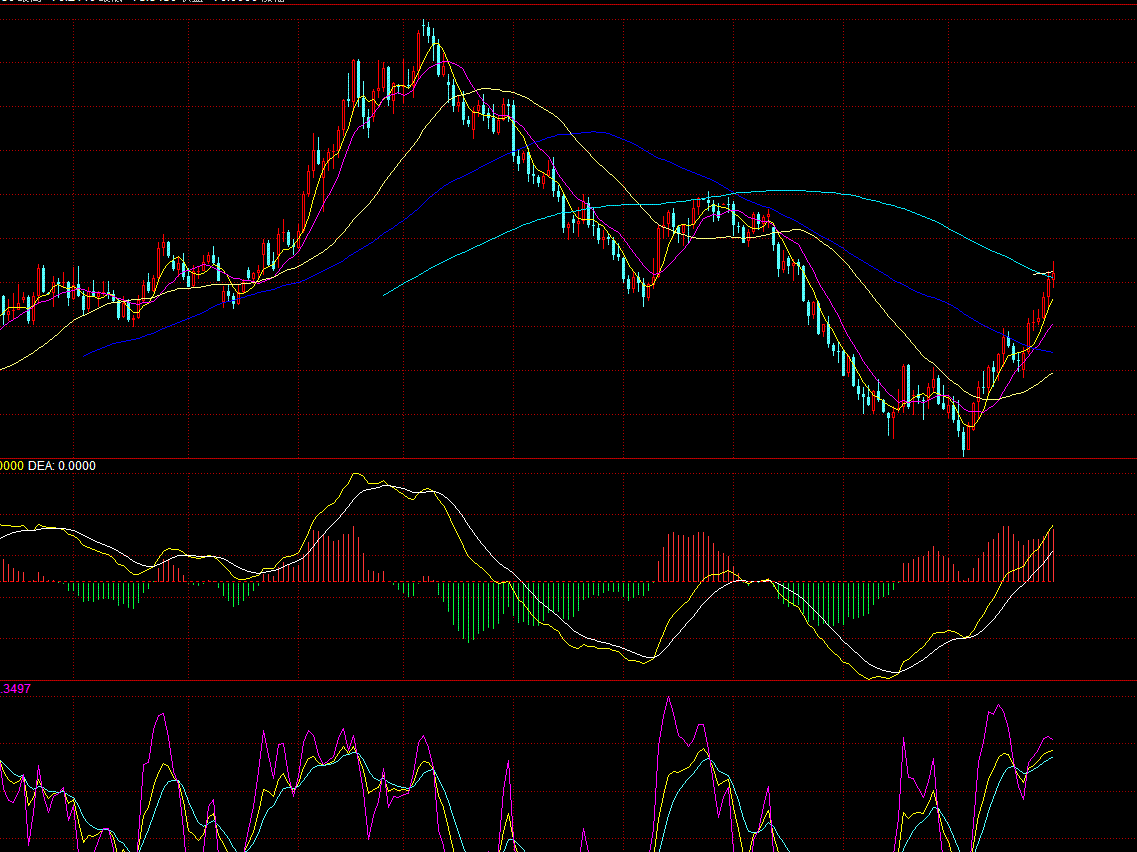Click the DEA: 0.0000 indicator label
This screenshot has width=1137, height=852.
pos(62,466)
